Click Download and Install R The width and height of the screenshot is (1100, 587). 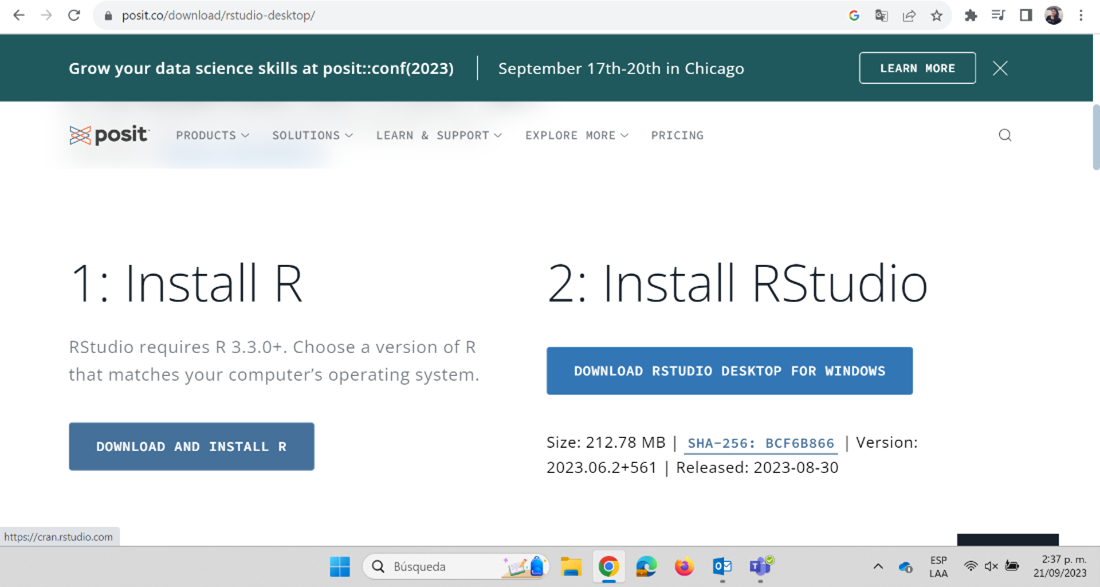192,446
